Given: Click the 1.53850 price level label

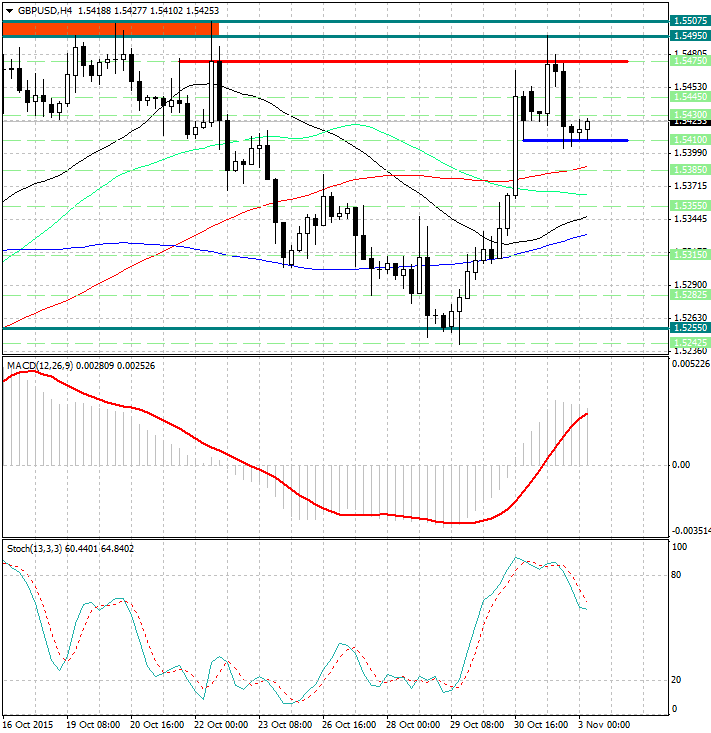Looking at the screenshot, I should pos(691,170).
